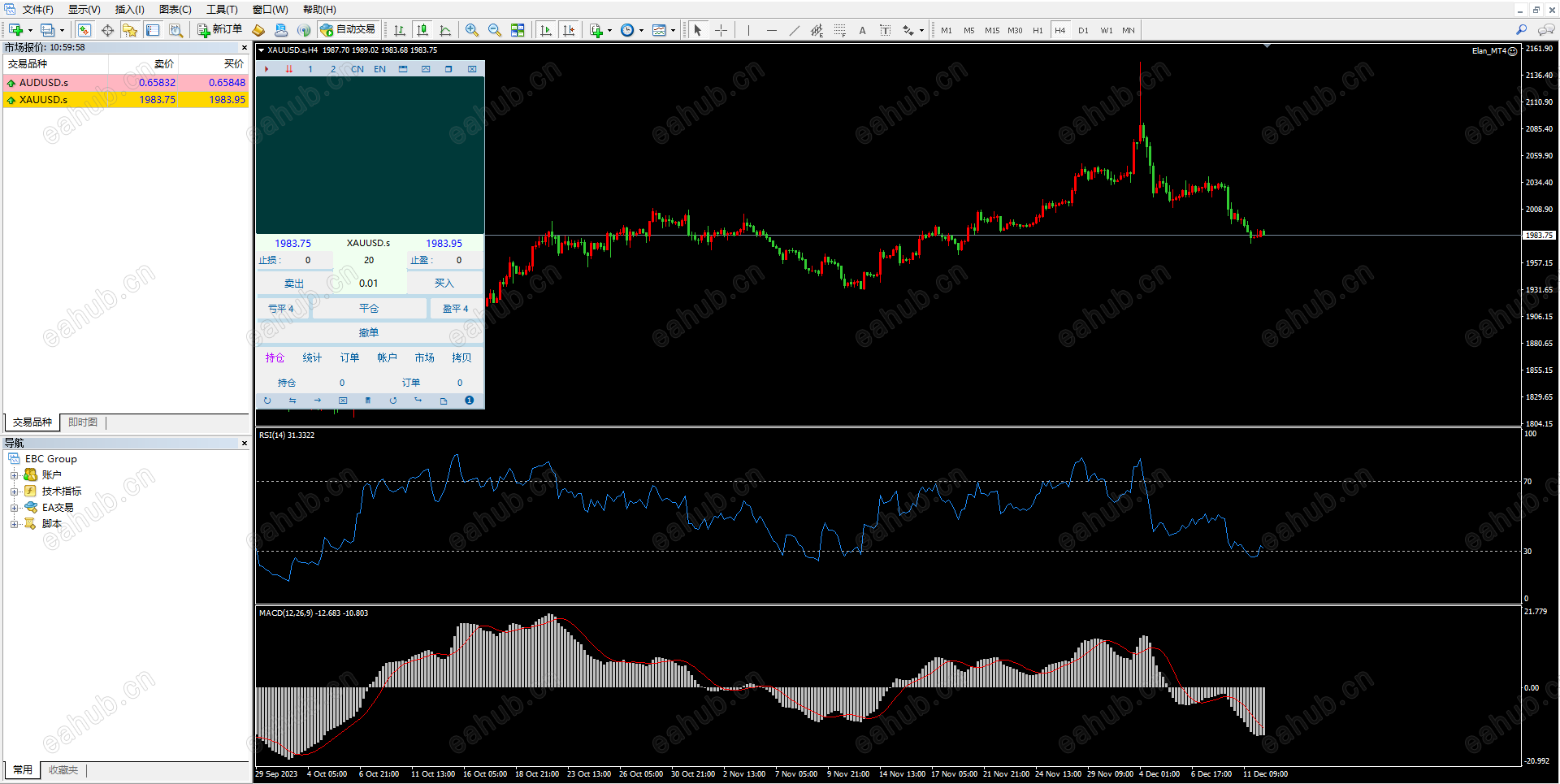
Task: Zoom out on the chart
Action: coord(495,30)
